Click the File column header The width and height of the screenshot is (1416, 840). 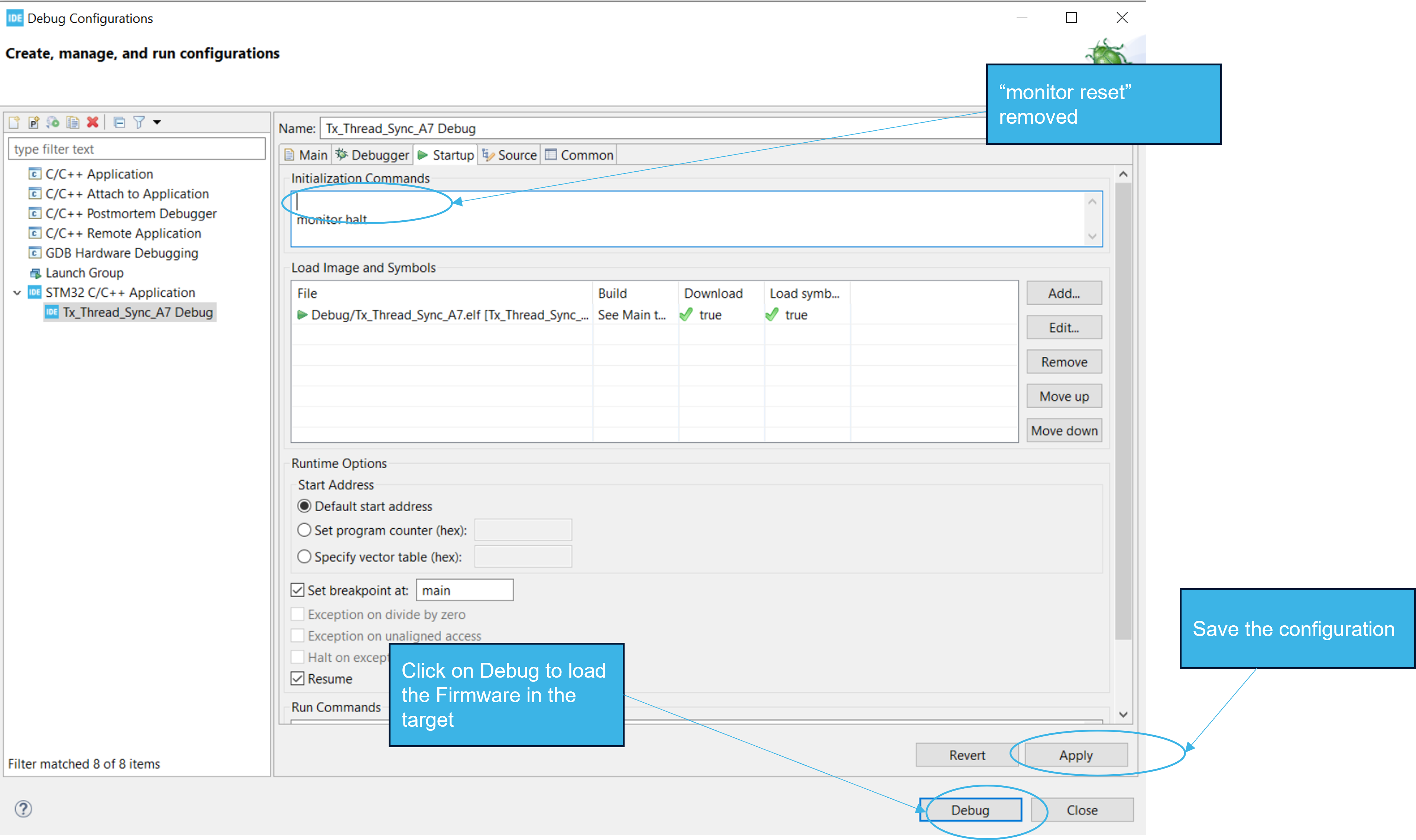tap(442, 294)
